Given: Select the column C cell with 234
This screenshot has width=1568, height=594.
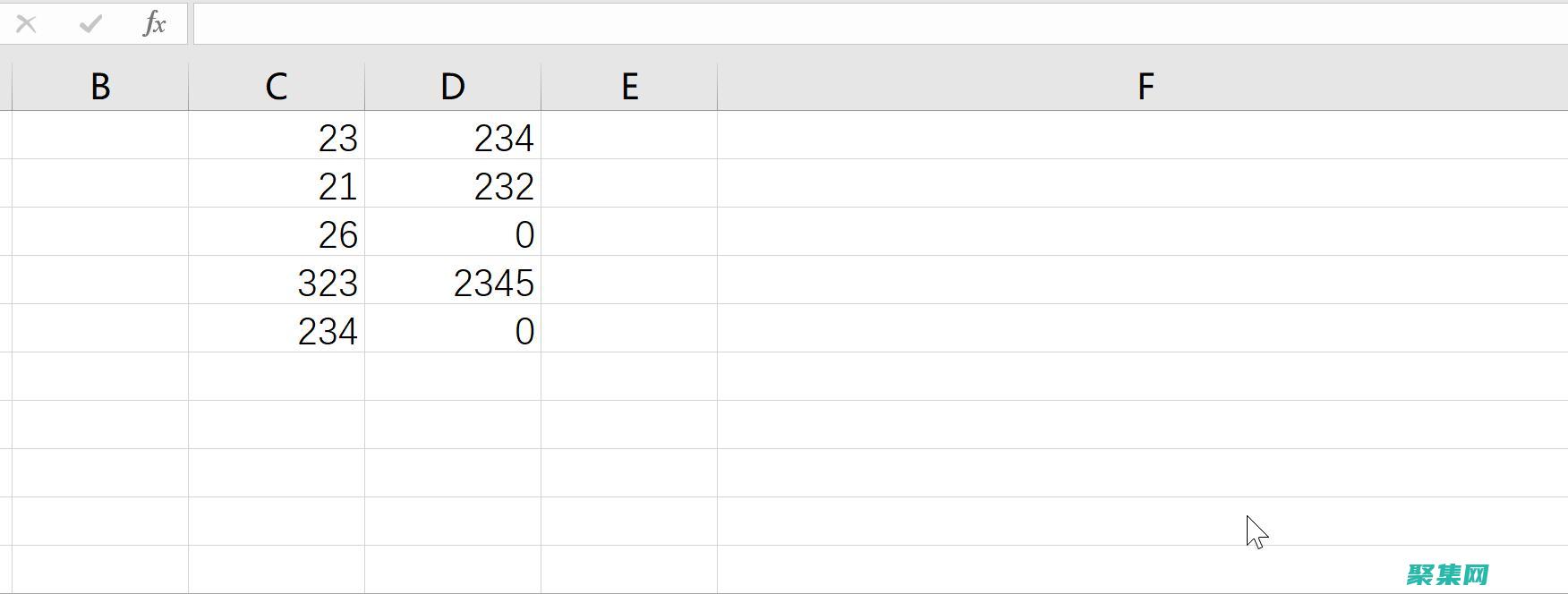Looking at the screenshot, I should coord(277,329).
